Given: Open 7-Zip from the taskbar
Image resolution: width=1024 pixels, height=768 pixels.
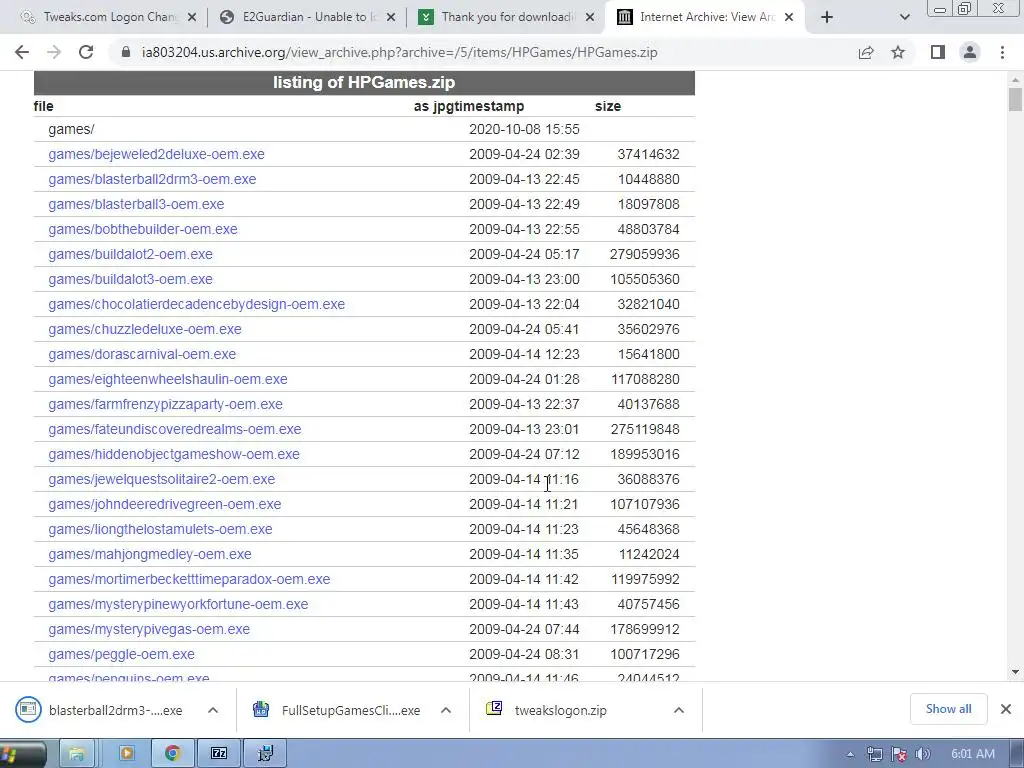Looking at the screenshot, I should (219, 754).
